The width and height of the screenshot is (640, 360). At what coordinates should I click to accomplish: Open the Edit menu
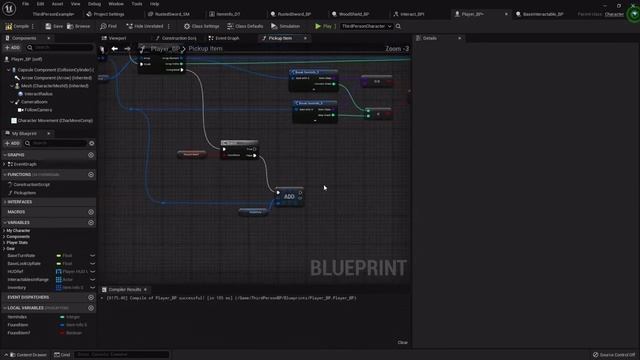click(x=40, y=4)
